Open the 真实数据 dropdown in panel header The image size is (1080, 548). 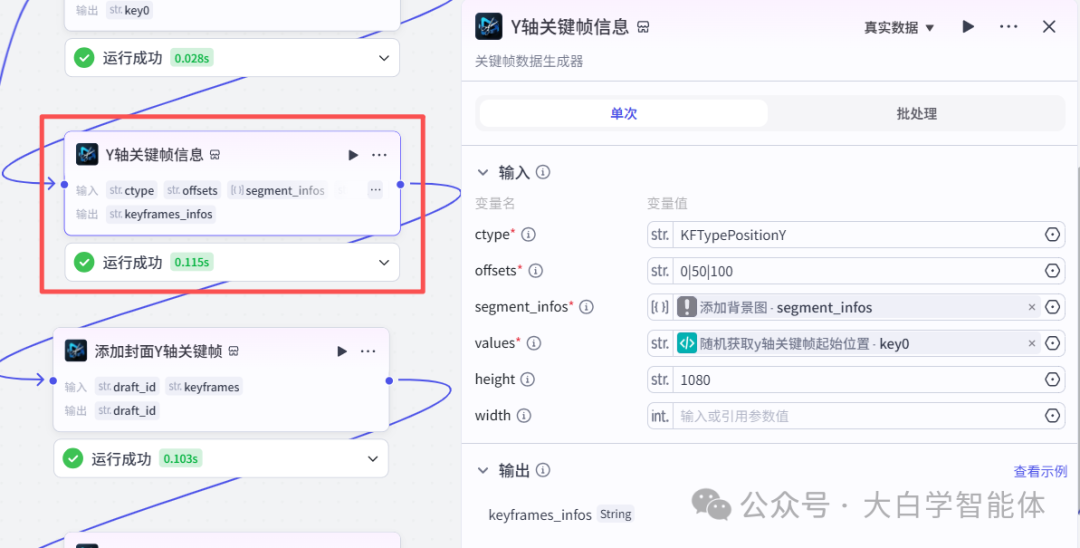(899, 28)
